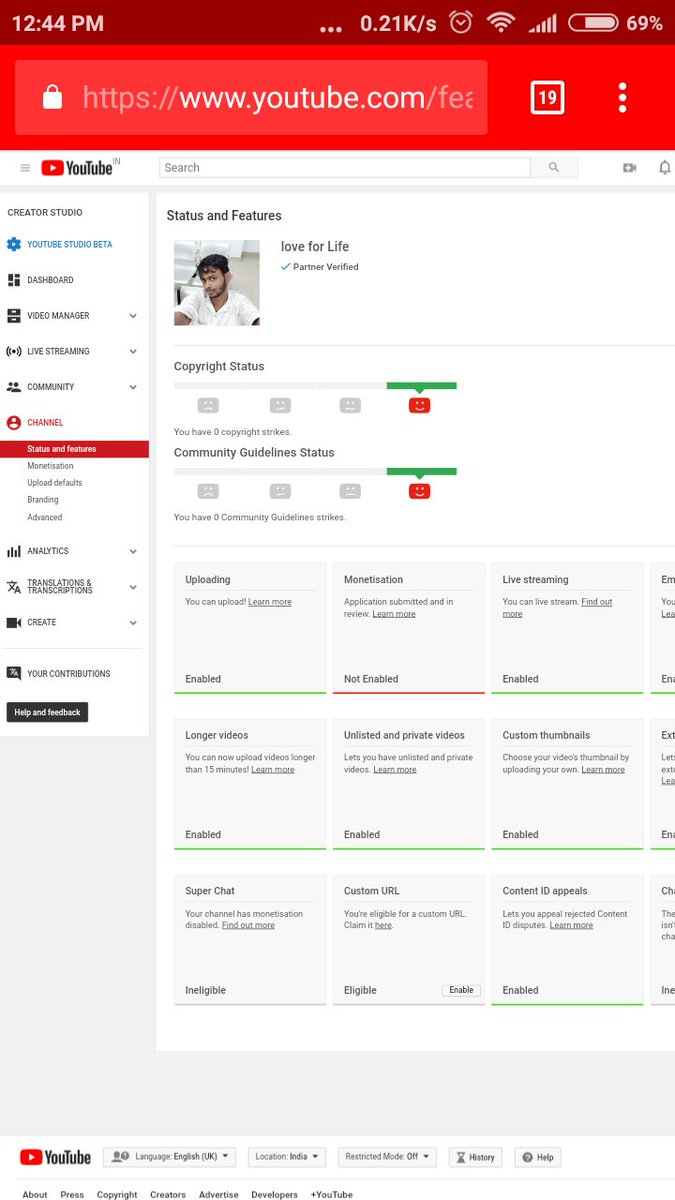
Task: Click the Live Streaming broadcast icon
Action: [14, 352]
